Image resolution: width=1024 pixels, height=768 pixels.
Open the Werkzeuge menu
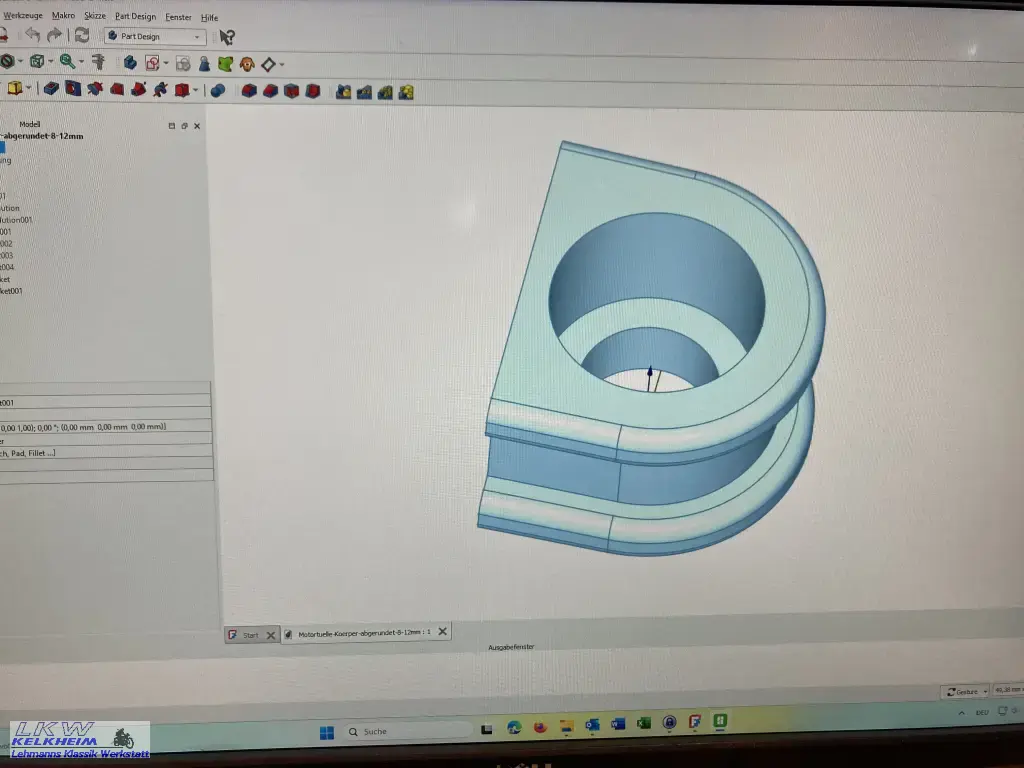23,15
